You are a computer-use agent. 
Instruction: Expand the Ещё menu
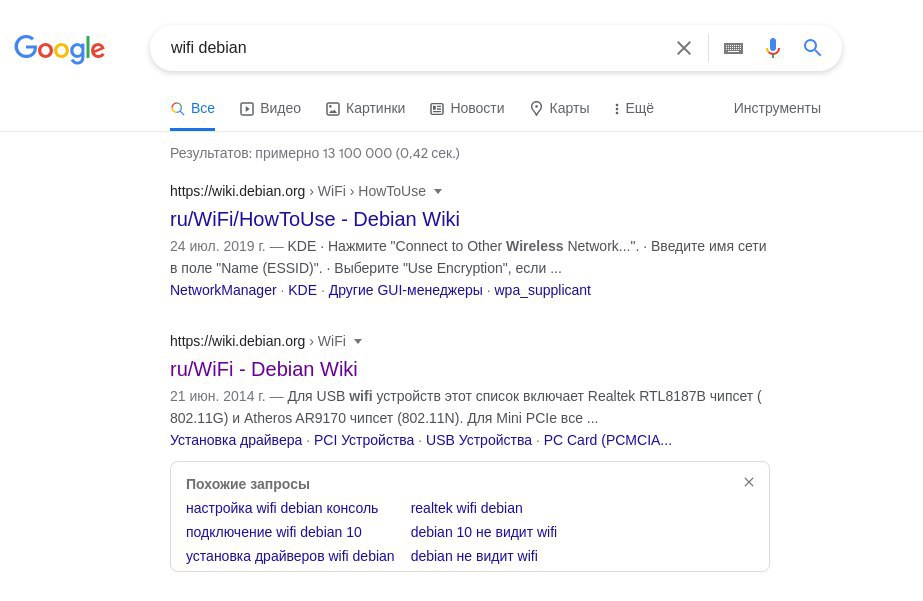[634, 108]
